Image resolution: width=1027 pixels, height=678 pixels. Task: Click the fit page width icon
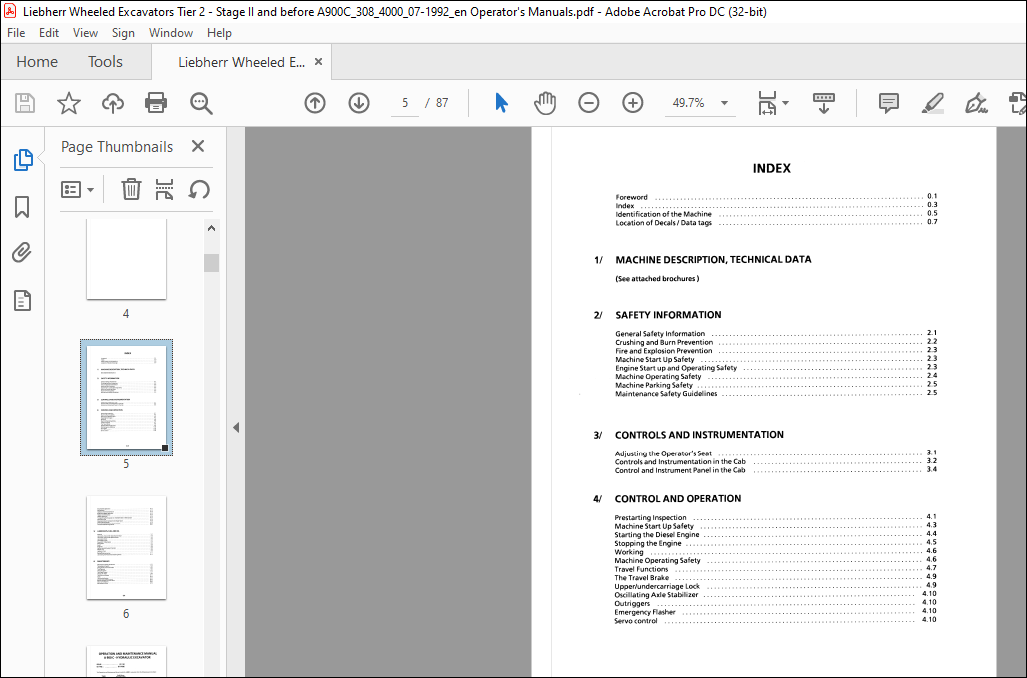pos(767,103)
